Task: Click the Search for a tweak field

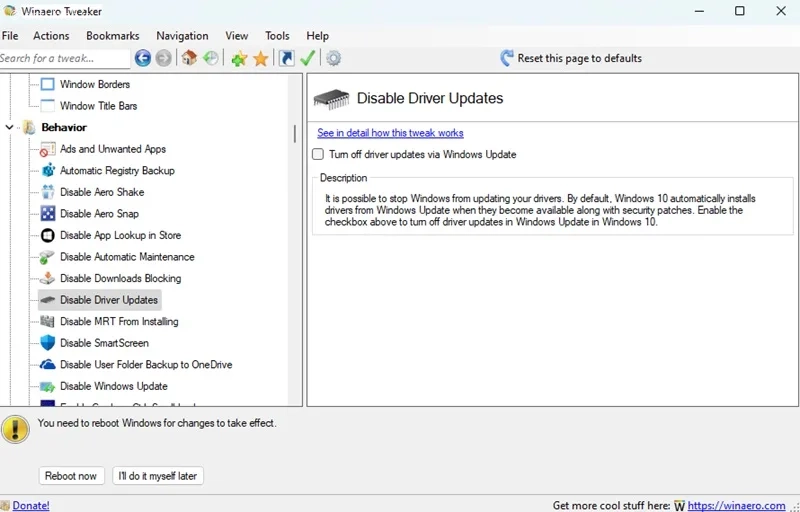Action: click(64, 59)
